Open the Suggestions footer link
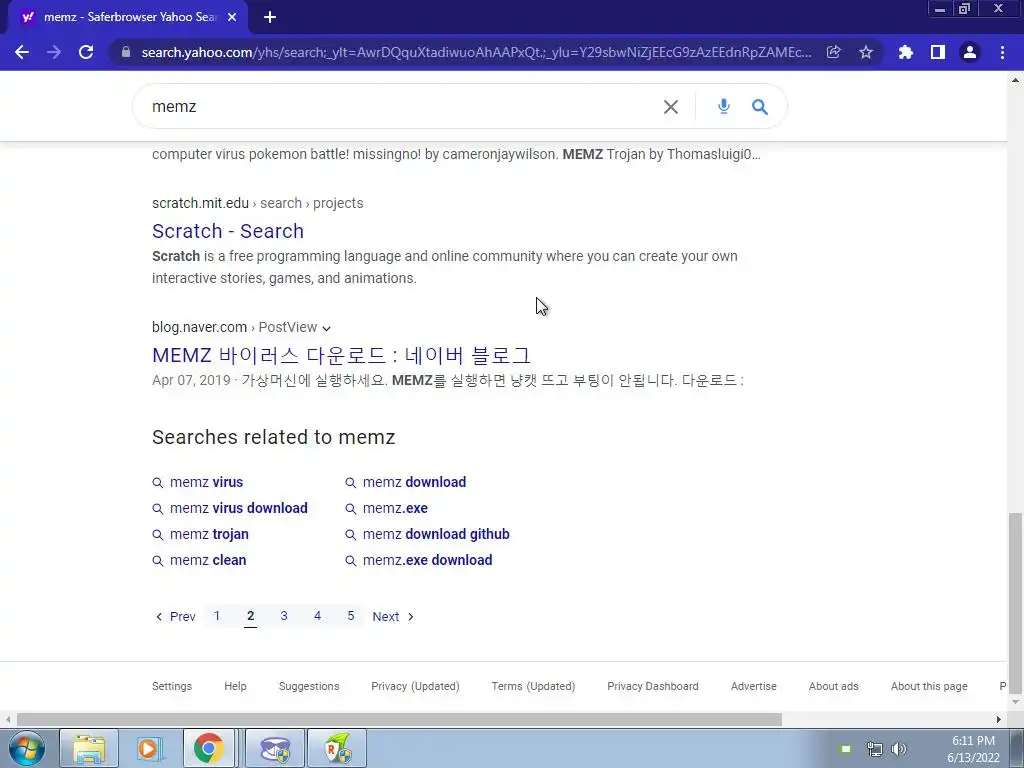The width and height of the screenshot is (1024, 768). coord(309,686)
